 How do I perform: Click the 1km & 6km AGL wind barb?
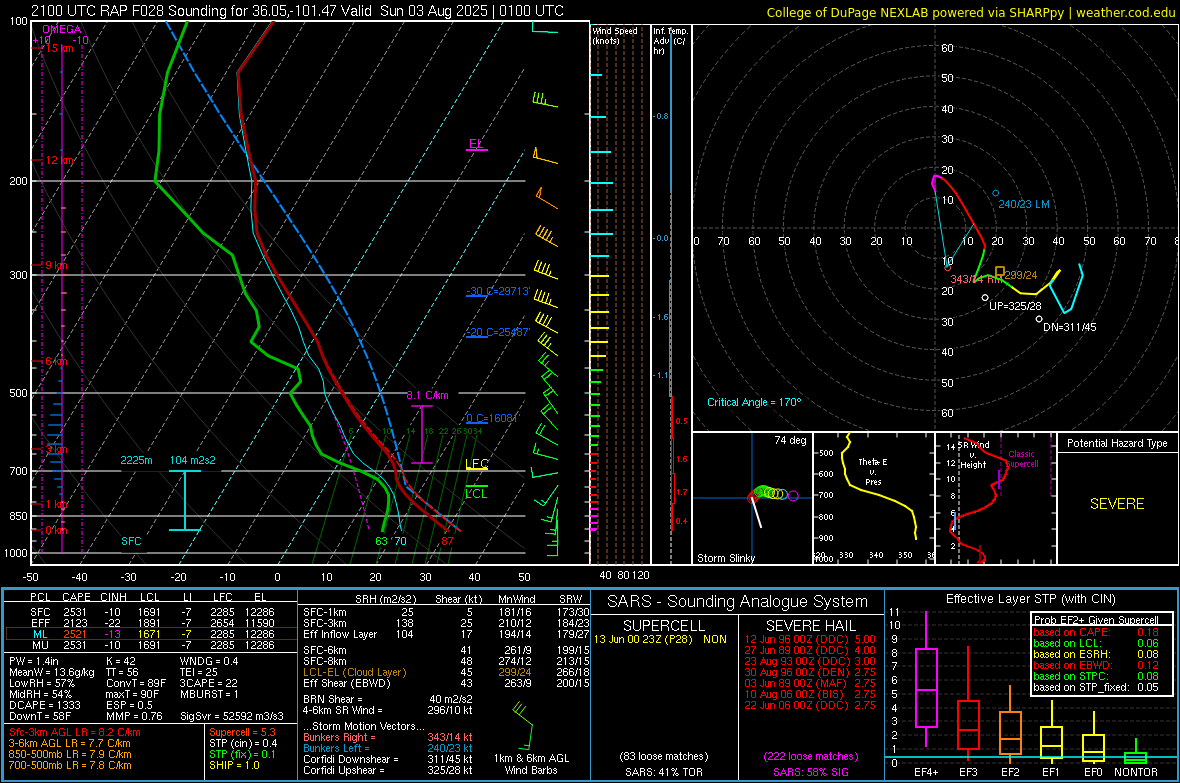pos(524,727)
